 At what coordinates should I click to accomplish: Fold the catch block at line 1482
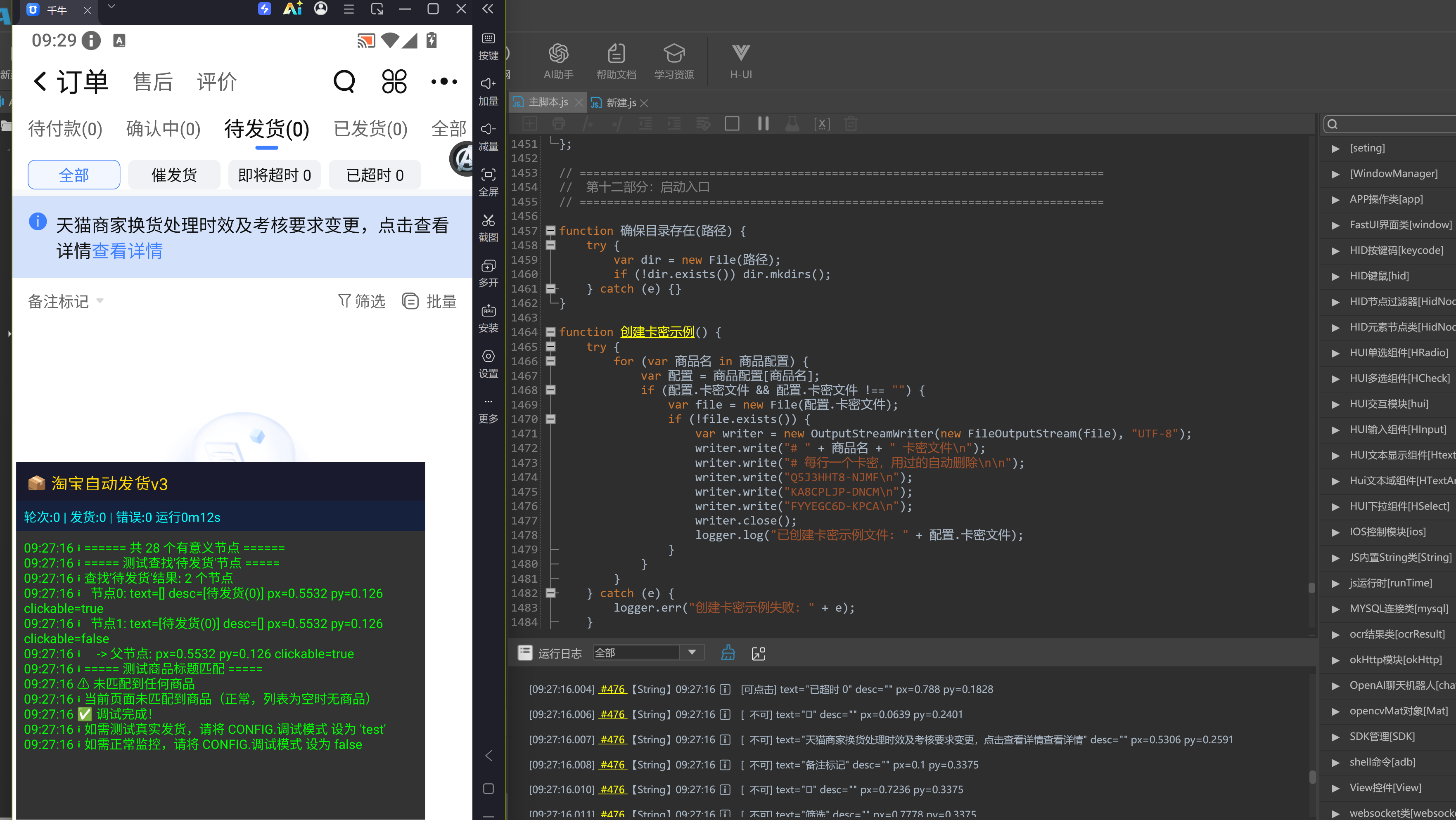550,593
